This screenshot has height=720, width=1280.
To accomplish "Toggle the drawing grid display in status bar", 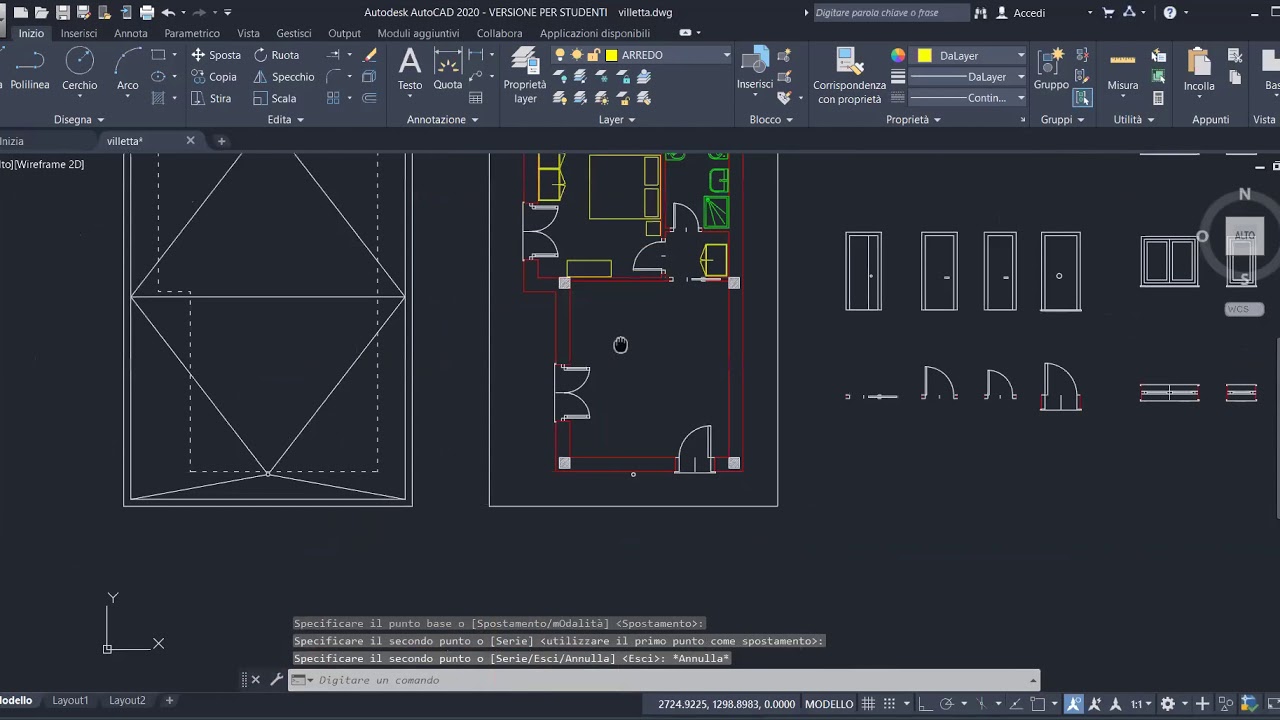I will pyautogui.click(x=868, y=704).
